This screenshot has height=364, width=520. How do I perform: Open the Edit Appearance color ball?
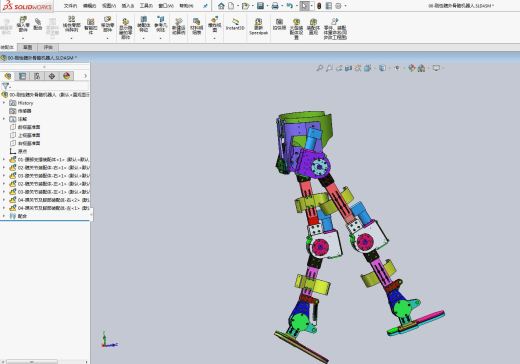[x=412, y=68]
